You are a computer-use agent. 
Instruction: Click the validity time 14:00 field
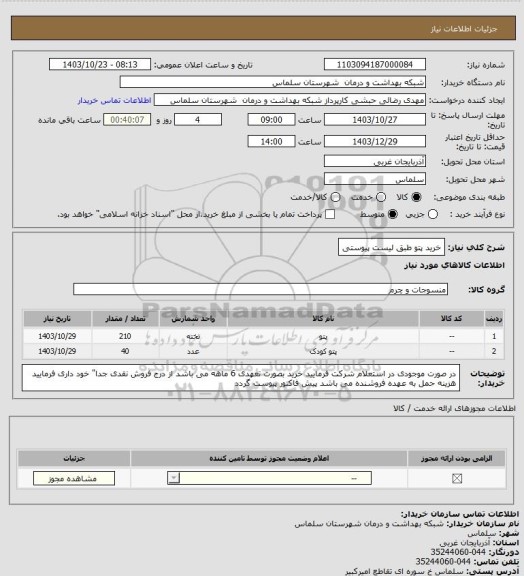[271, 141]
